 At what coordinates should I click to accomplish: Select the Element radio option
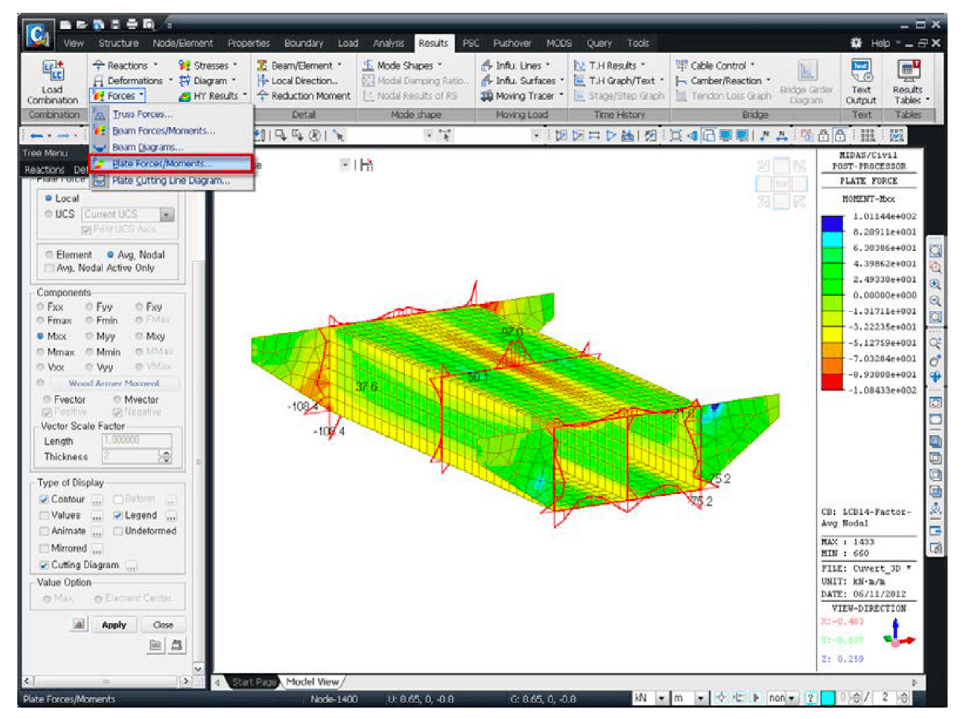pos(49,255)
